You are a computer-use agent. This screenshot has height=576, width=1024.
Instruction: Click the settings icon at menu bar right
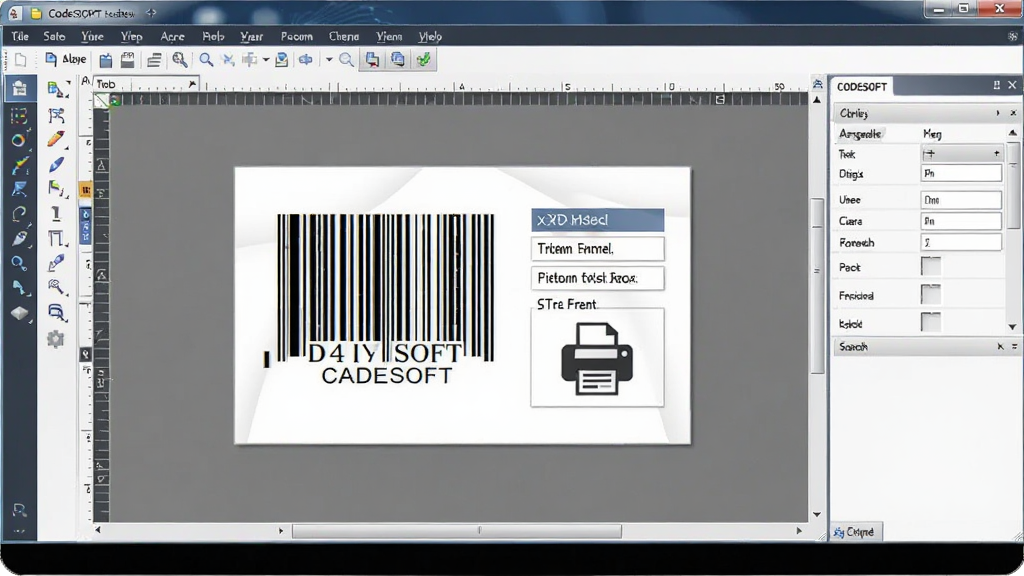[1012, 37]
